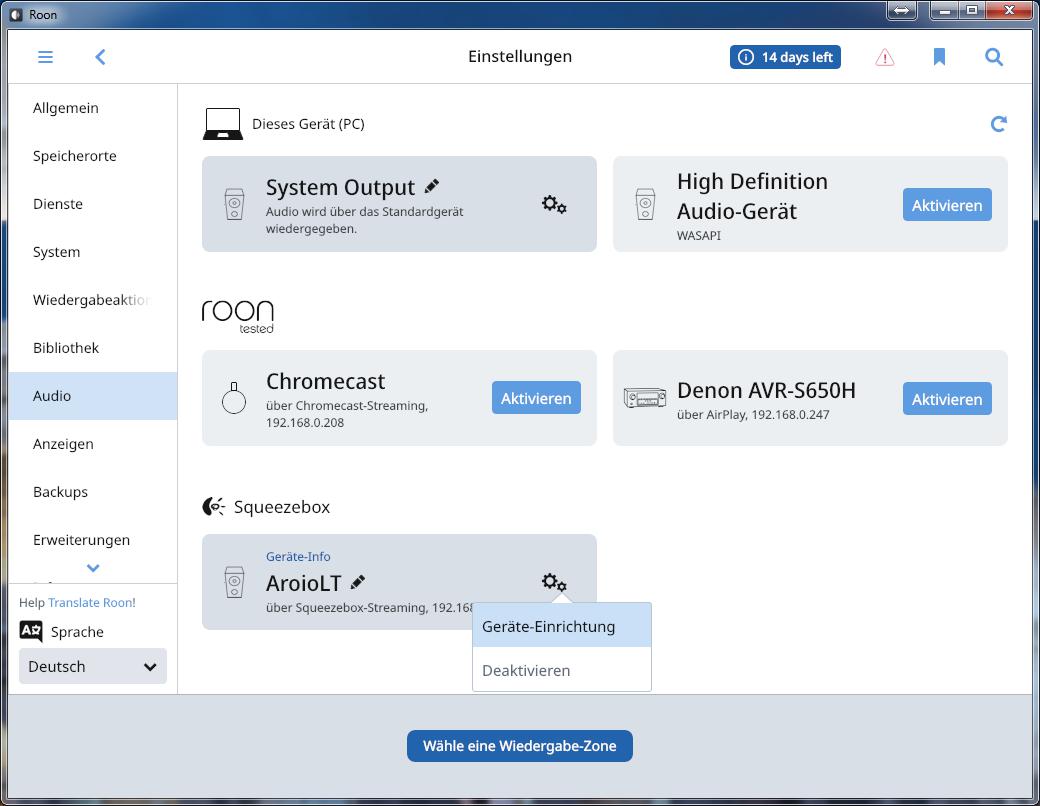The image size is (1040, 806).
Task: Open the Dienste settings section
Action: coord(93,204)
